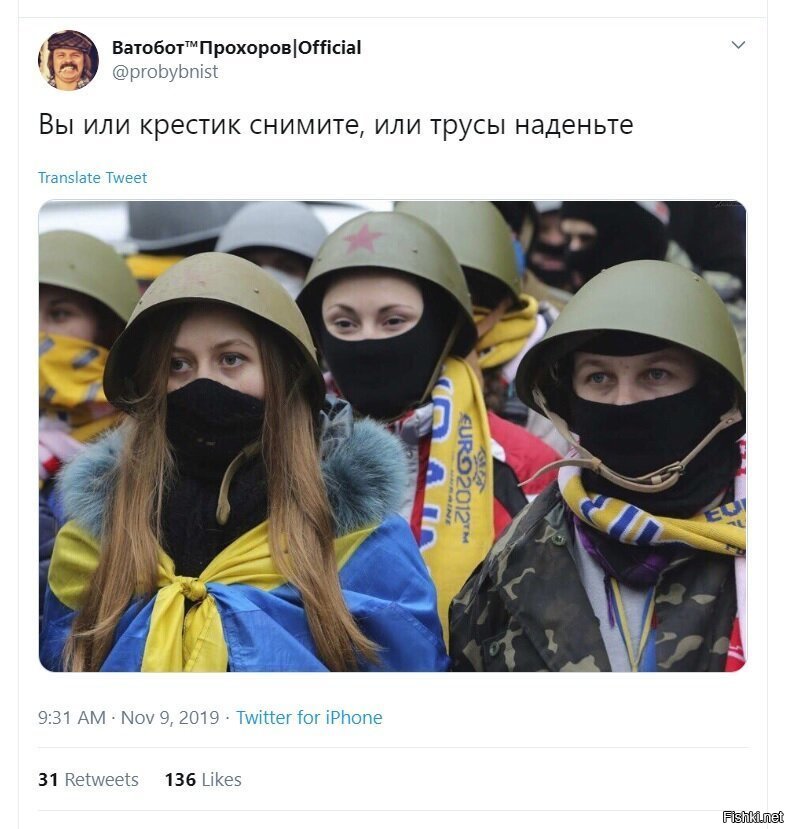Open the display name Ватобот™Прохоров|Official
This screenshot has height=829, width=789.
pos(236,48)
